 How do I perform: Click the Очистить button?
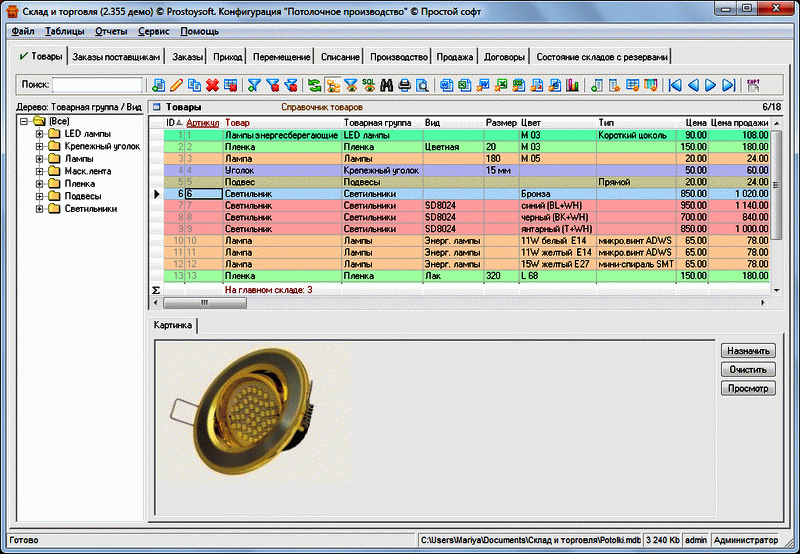(x=748, y=369)
